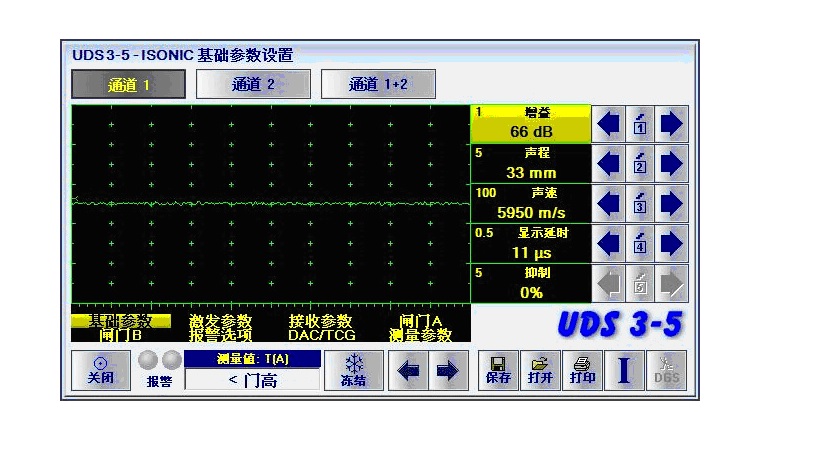Viewport: 819px width, 460px height.
Task: Select the 声程 33 mm parameter field
Action: coord(531,163)
